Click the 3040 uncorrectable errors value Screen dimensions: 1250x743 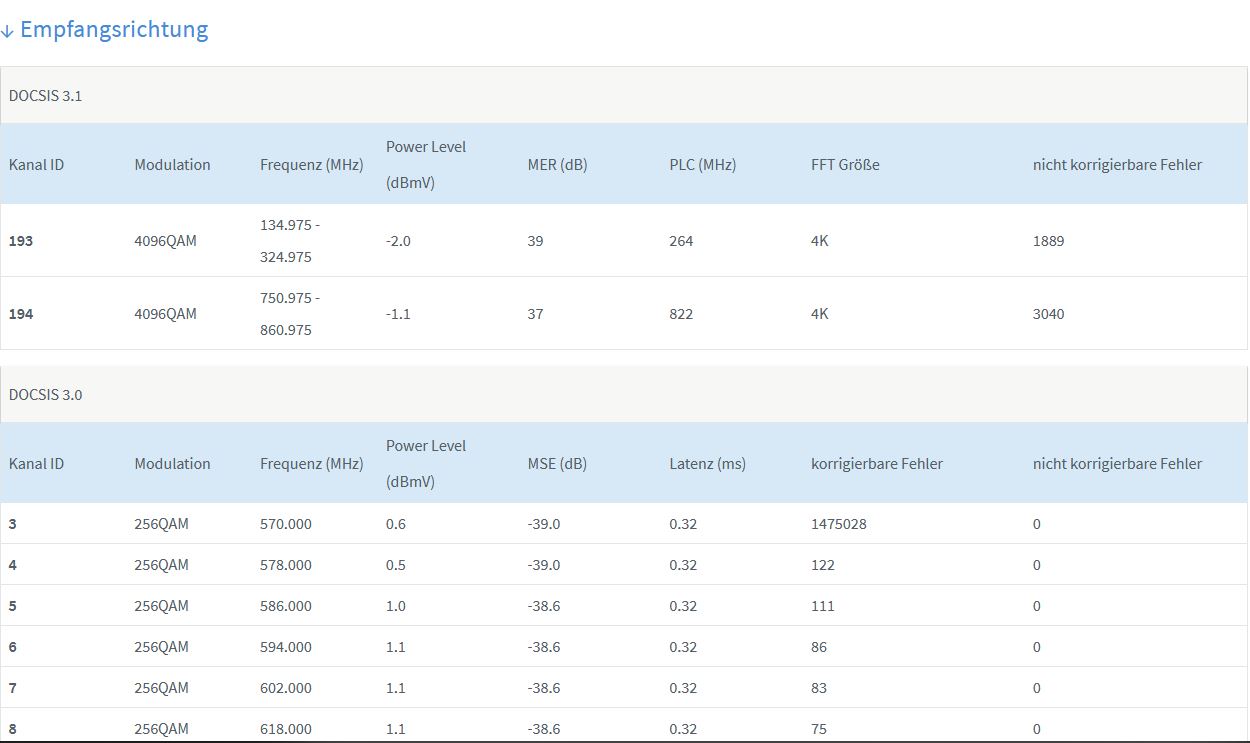click(x=1048, y=314)
